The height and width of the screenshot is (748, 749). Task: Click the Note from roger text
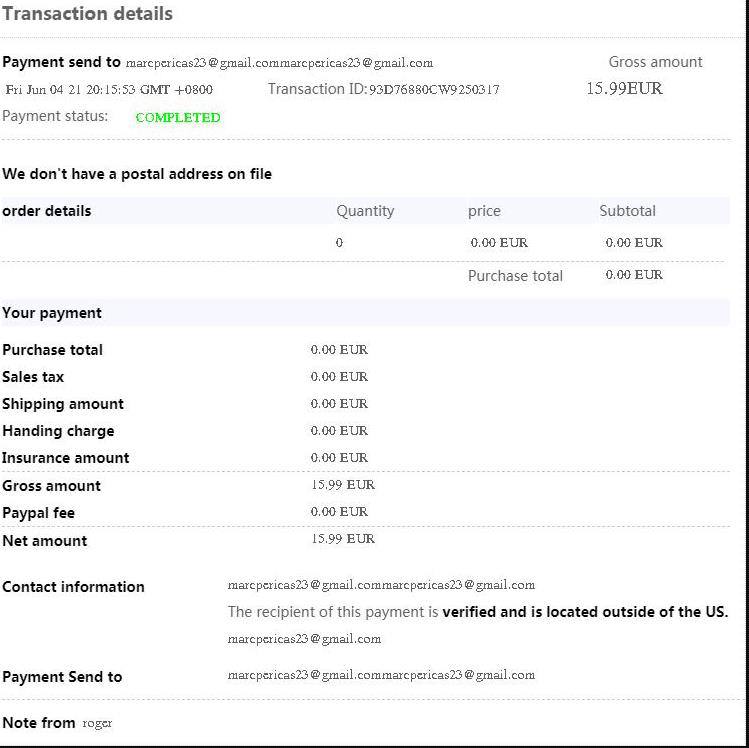coord(57,723)
